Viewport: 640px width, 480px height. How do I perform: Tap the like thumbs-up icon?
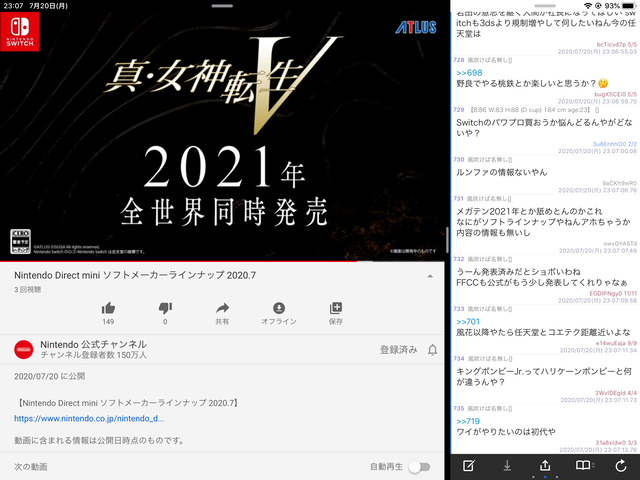pyautogui.click(x=108, y=308)
